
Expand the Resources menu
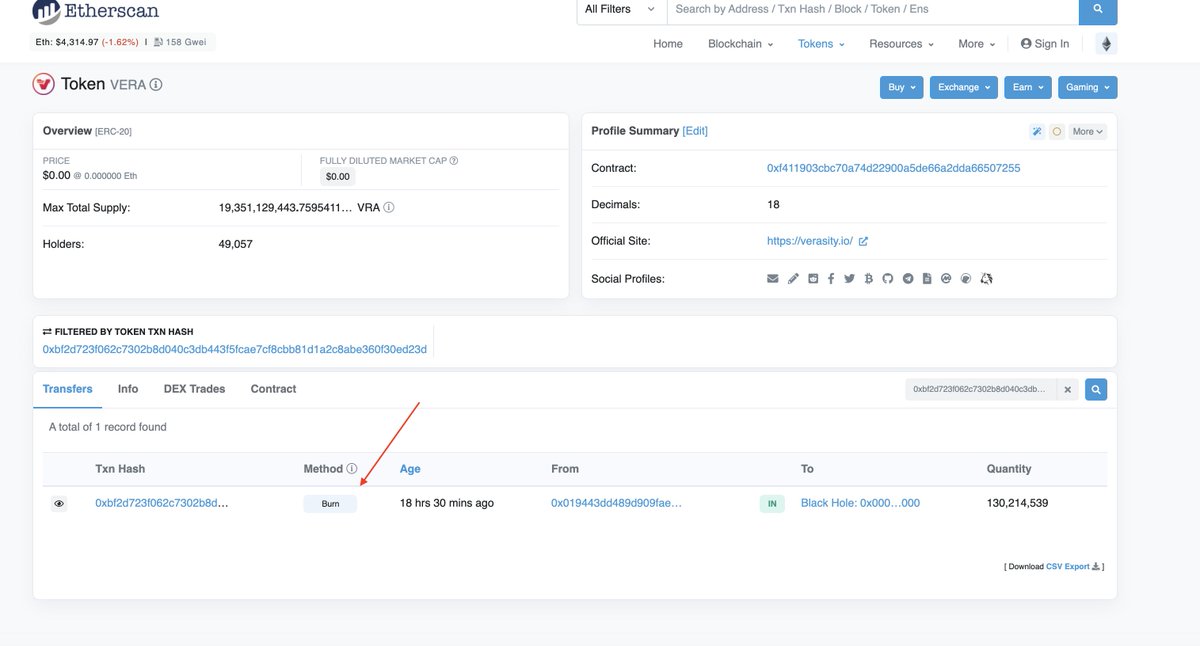(x=901, y=44)
